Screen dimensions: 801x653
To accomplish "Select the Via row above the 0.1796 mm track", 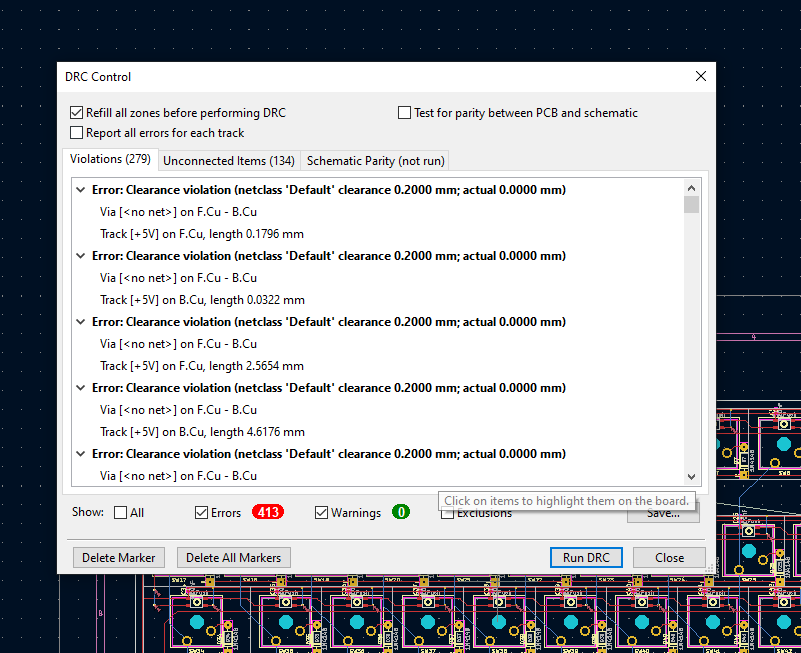I will point(178,212).
